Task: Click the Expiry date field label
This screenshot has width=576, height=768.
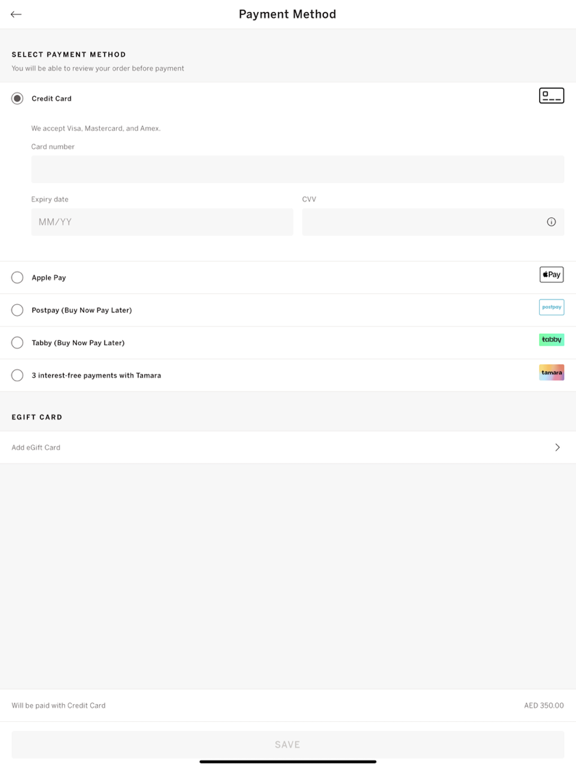Action: [49, 199]
